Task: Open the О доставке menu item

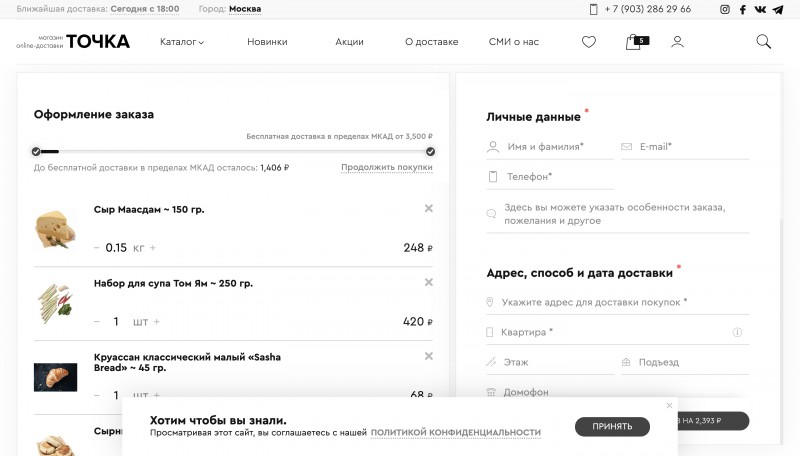Action: pos(431,42)
